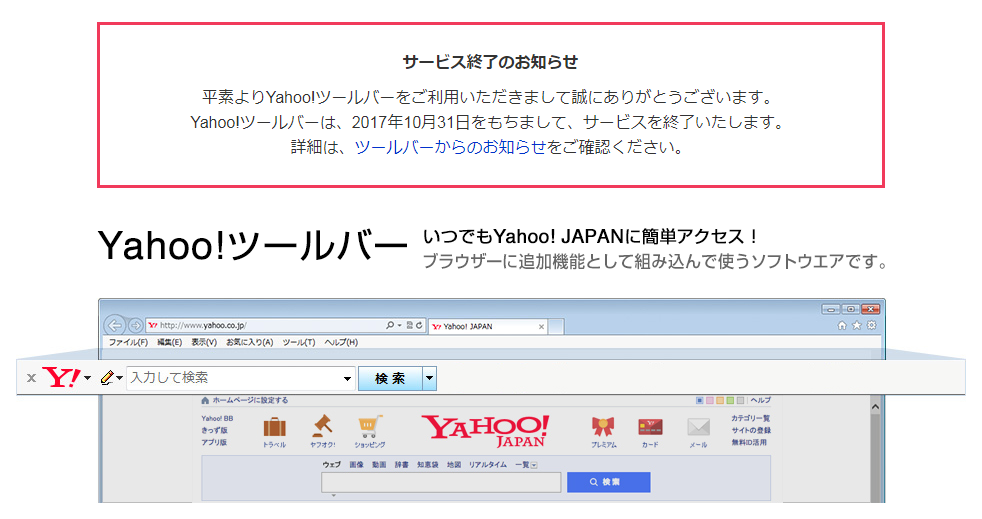The height and width of the screenshot is (519, 982).
Task: Open the 編集(E) menu
Action: [169, 342]
